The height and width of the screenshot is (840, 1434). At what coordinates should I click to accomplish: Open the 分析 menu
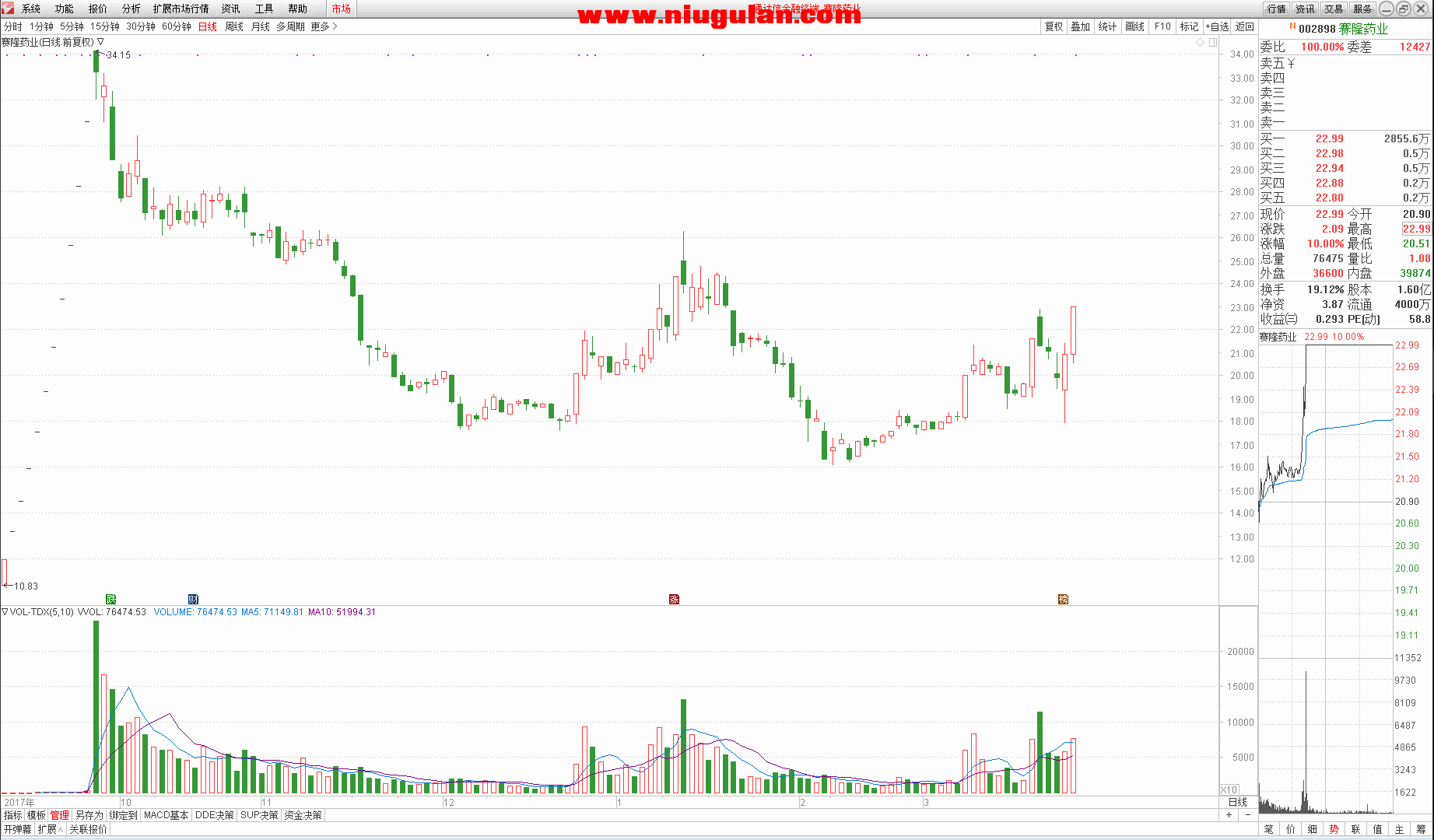pyautogui.click(x=131, y=9)
